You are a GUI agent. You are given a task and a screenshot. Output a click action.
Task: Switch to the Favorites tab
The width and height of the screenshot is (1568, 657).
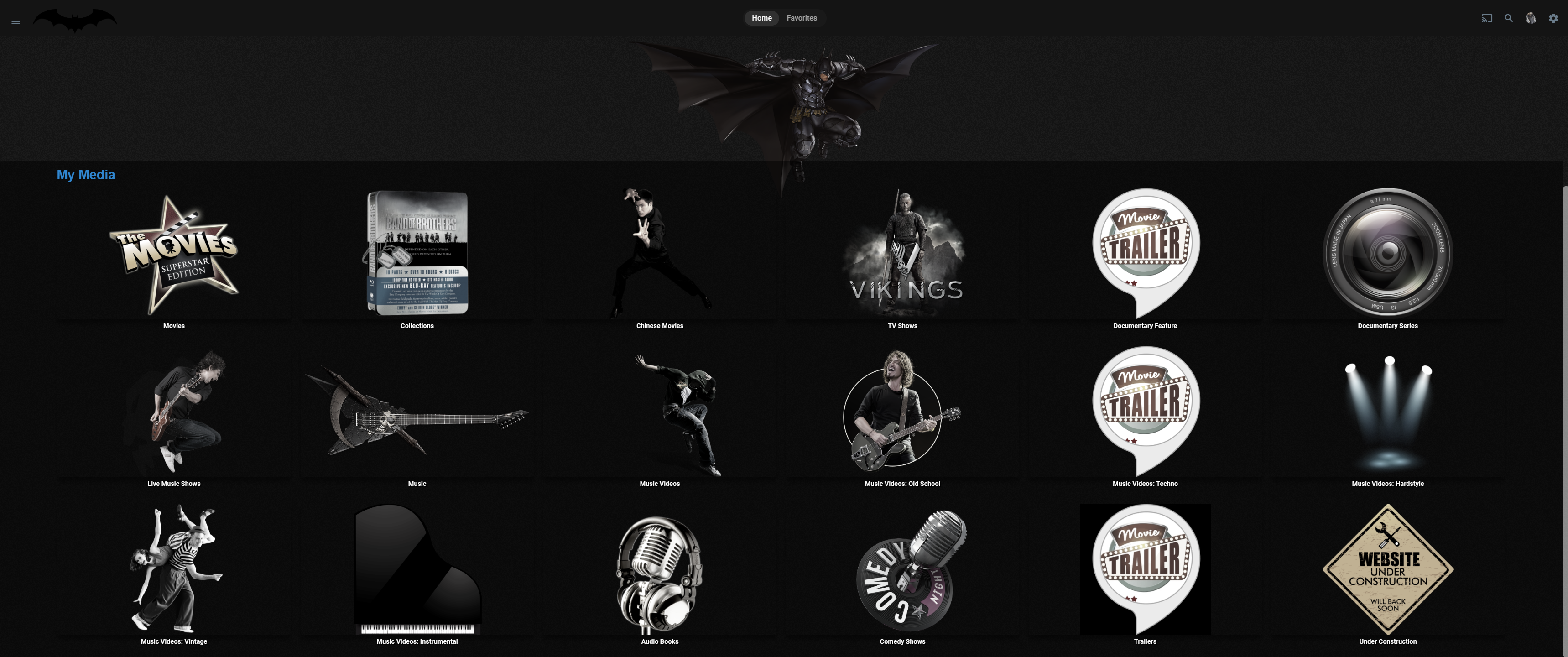pyautogui.click(x=802, y=18)
